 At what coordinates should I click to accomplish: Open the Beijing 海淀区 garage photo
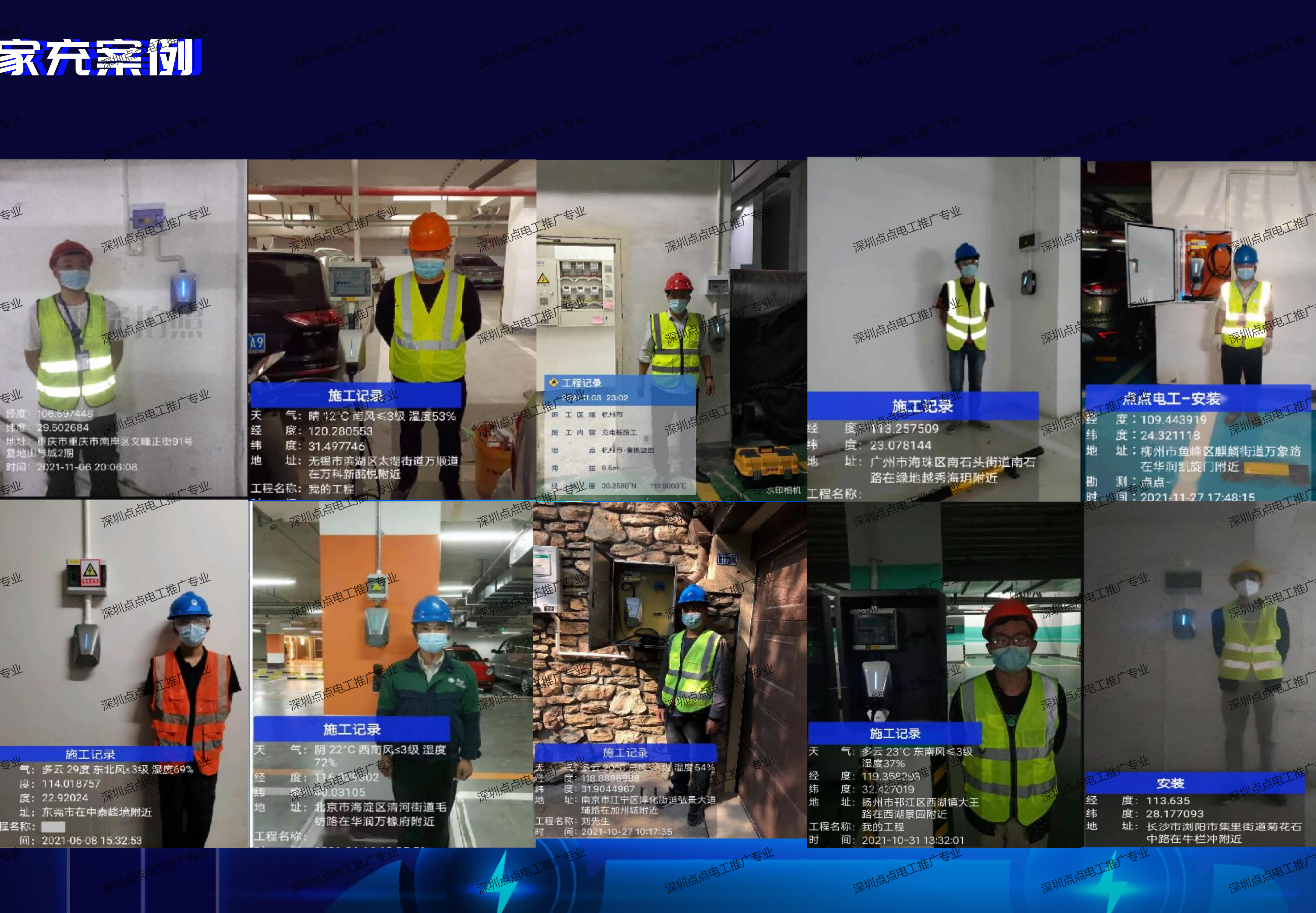[392, 673]
